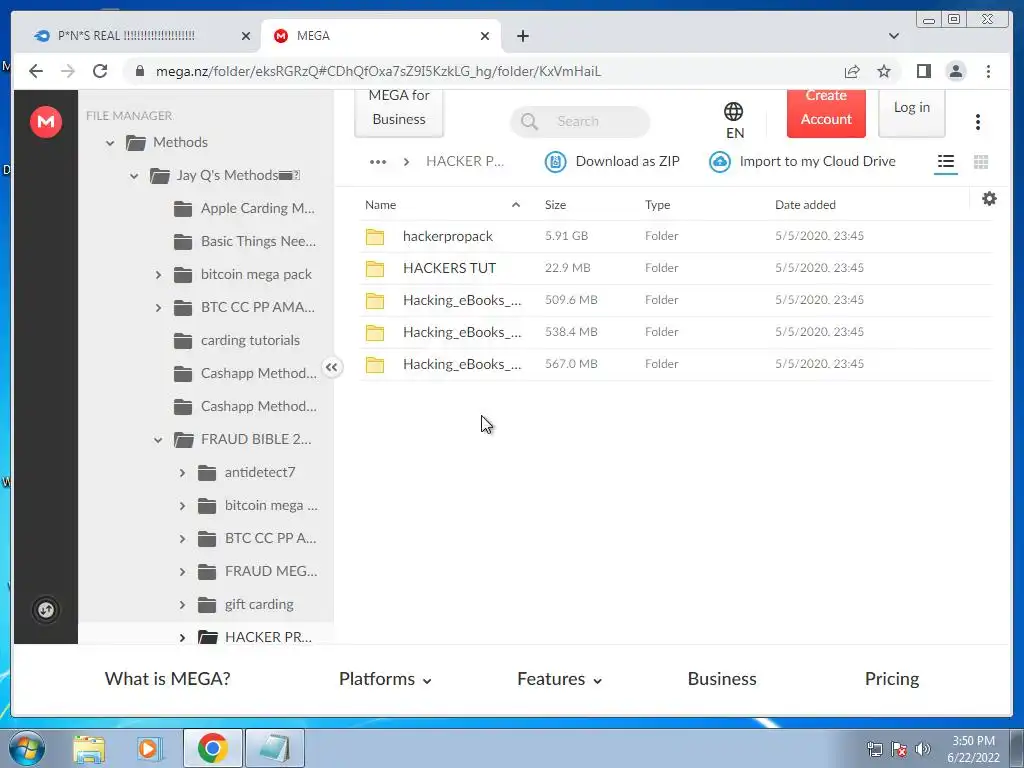This screenshot has width=1024, height=768.
Task: Open Chrome three-dot menu
Action: 988,71
